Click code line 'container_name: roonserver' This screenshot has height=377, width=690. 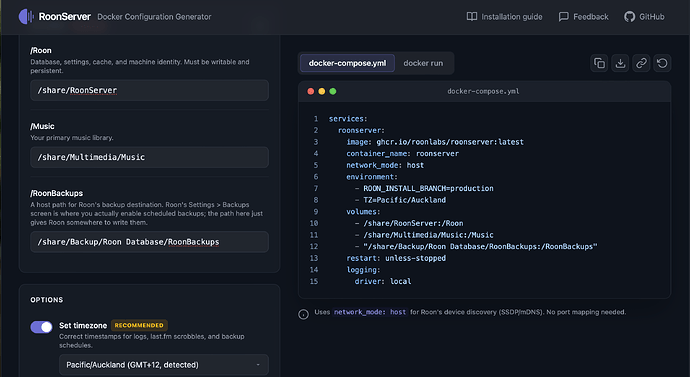402,154
